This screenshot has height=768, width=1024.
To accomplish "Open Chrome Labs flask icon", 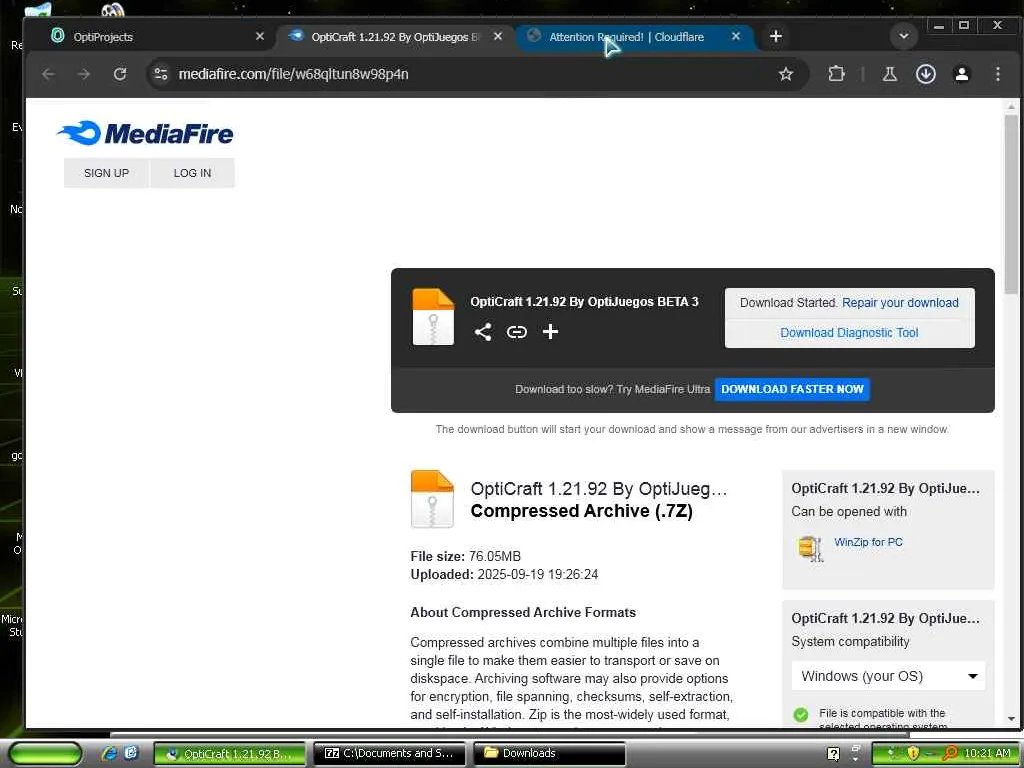I will (x=889, y=74).
